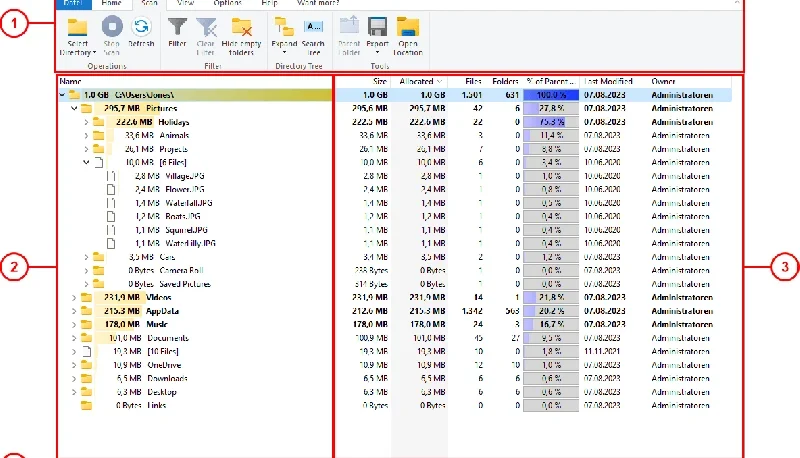This screenshot has width=800, height=458.
Task: Click the [10 Files] group icon
Action: pyautogui.click(x=87, y=351)
